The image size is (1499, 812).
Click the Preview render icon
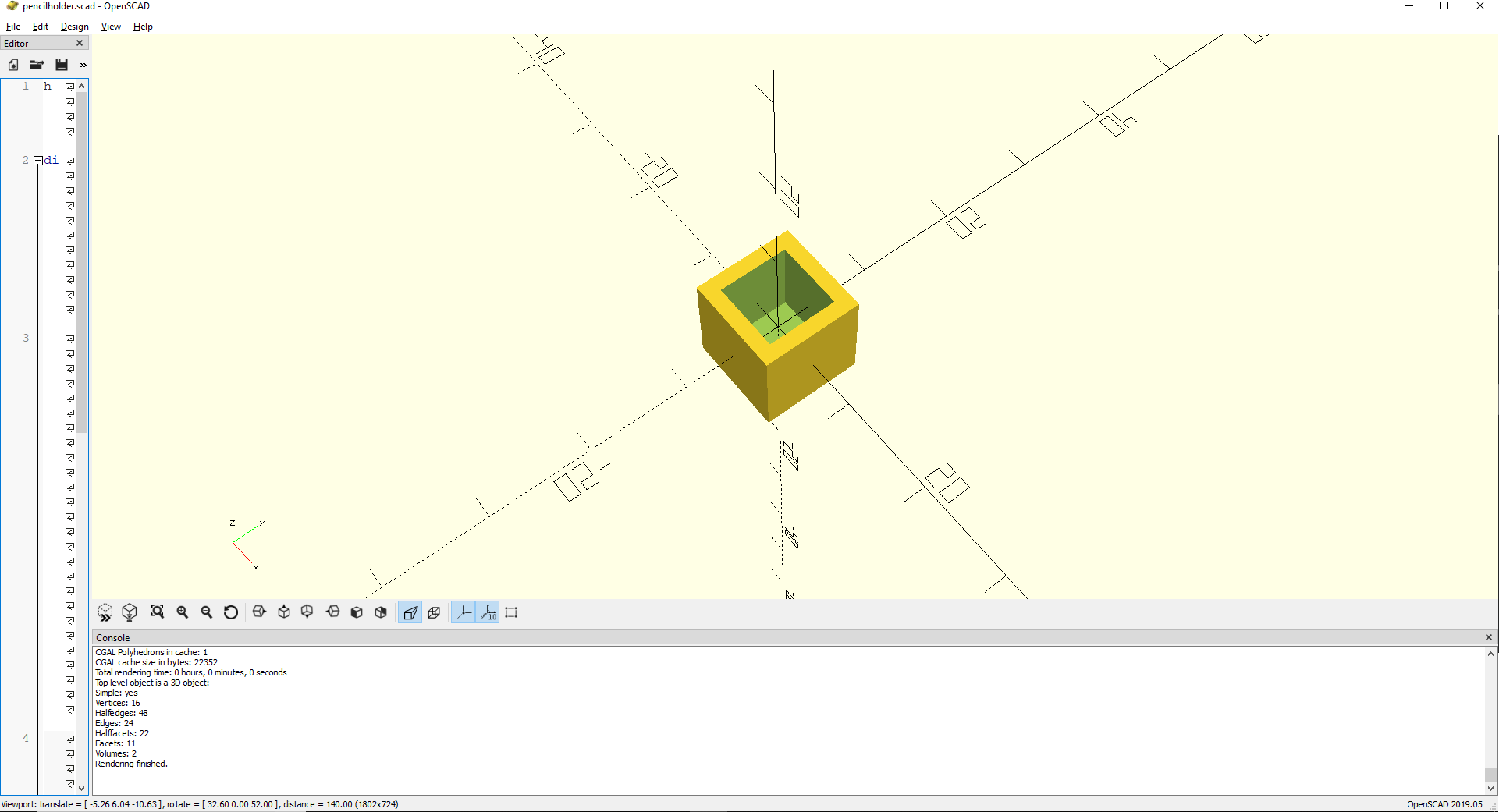[x=105, y=612]
